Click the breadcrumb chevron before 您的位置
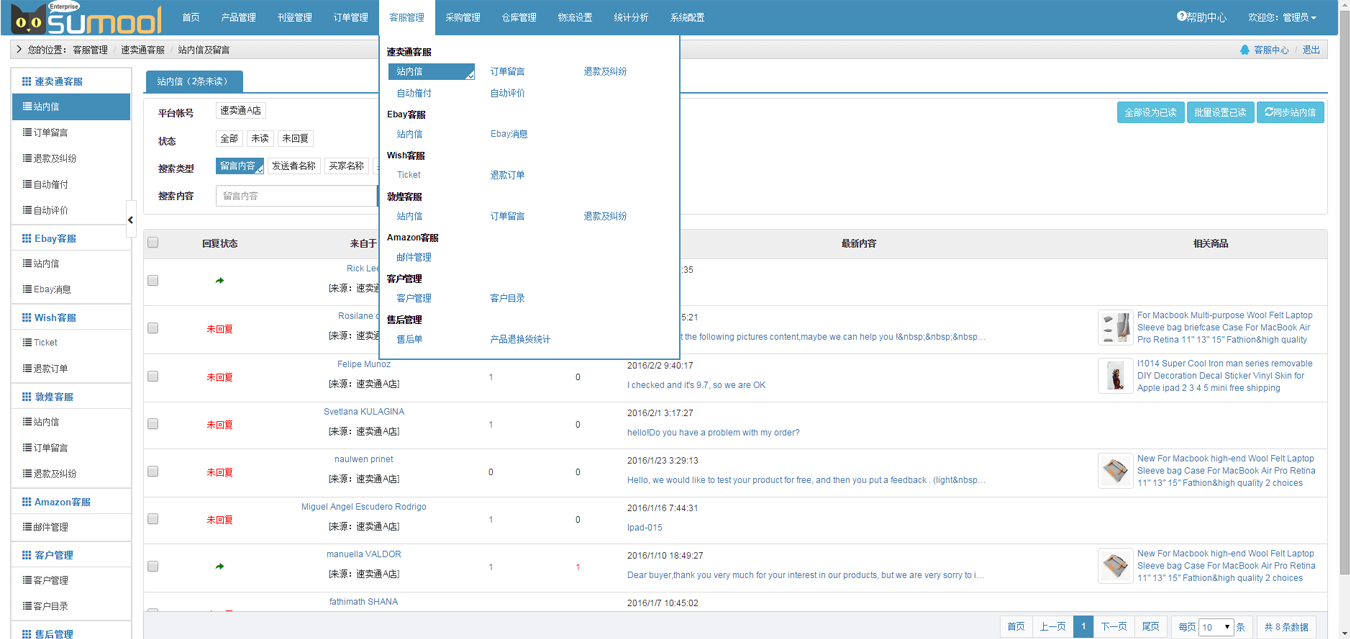This screenshot has height=639, width=1350. pyautogui.click(x=19, y=50)
